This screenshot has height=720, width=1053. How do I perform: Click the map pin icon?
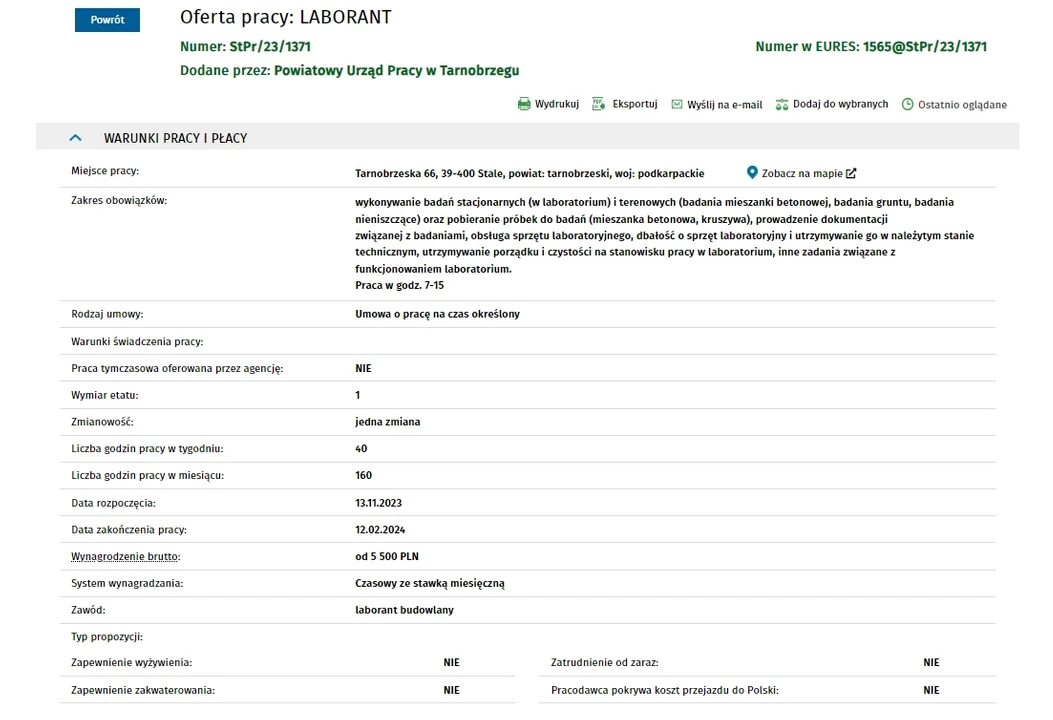point(752,173)
